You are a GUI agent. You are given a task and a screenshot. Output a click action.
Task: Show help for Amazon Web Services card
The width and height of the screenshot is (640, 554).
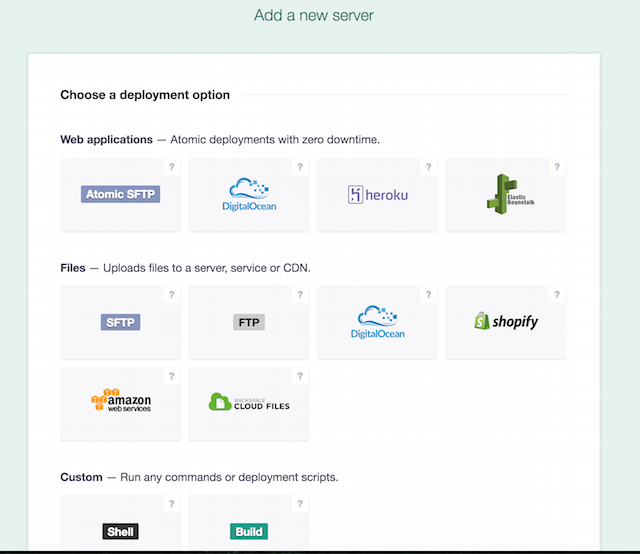click(172, 376)
